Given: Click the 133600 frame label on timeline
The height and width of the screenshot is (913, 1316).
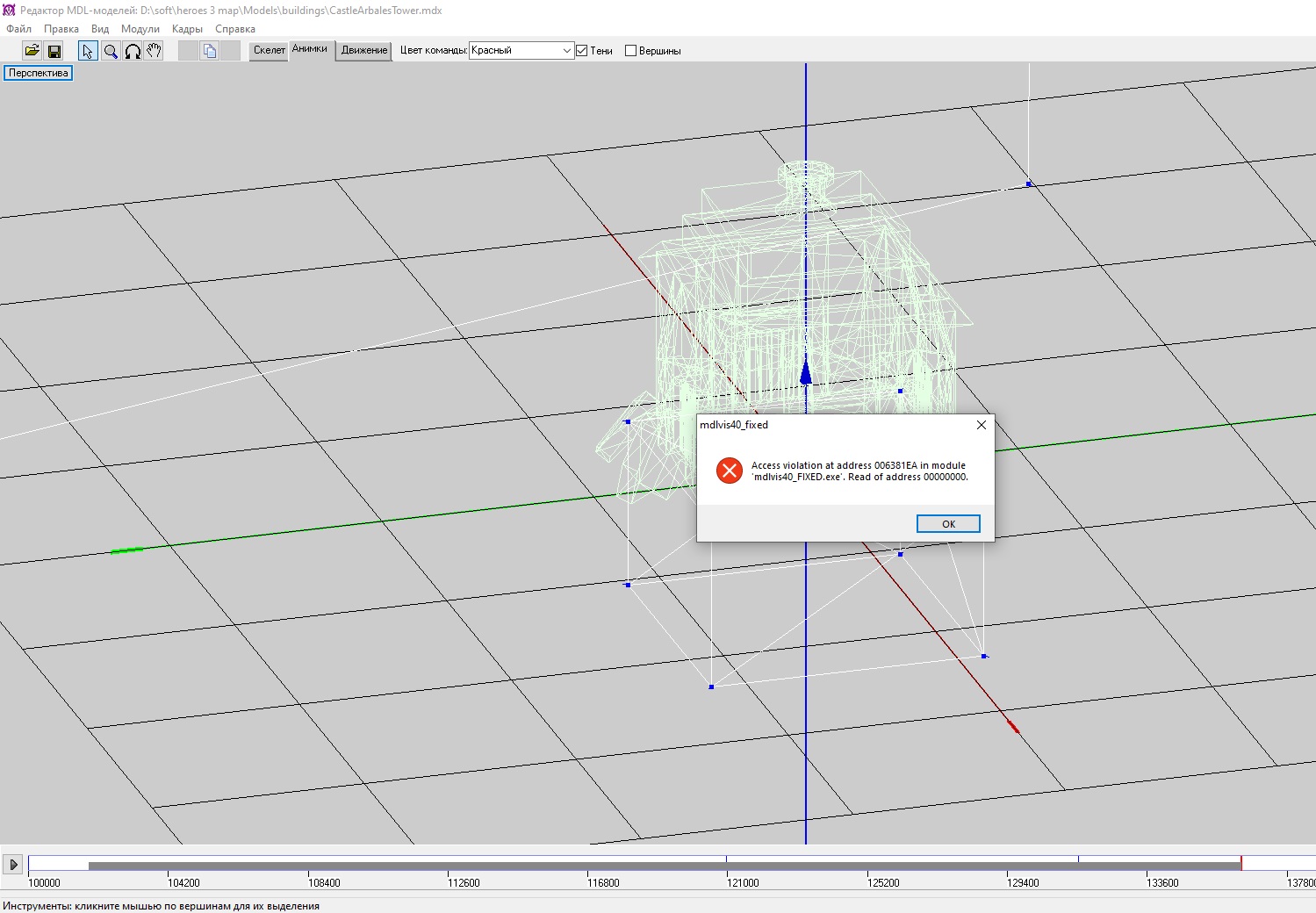Looking at the screenshot, I should pos(1162,883).
